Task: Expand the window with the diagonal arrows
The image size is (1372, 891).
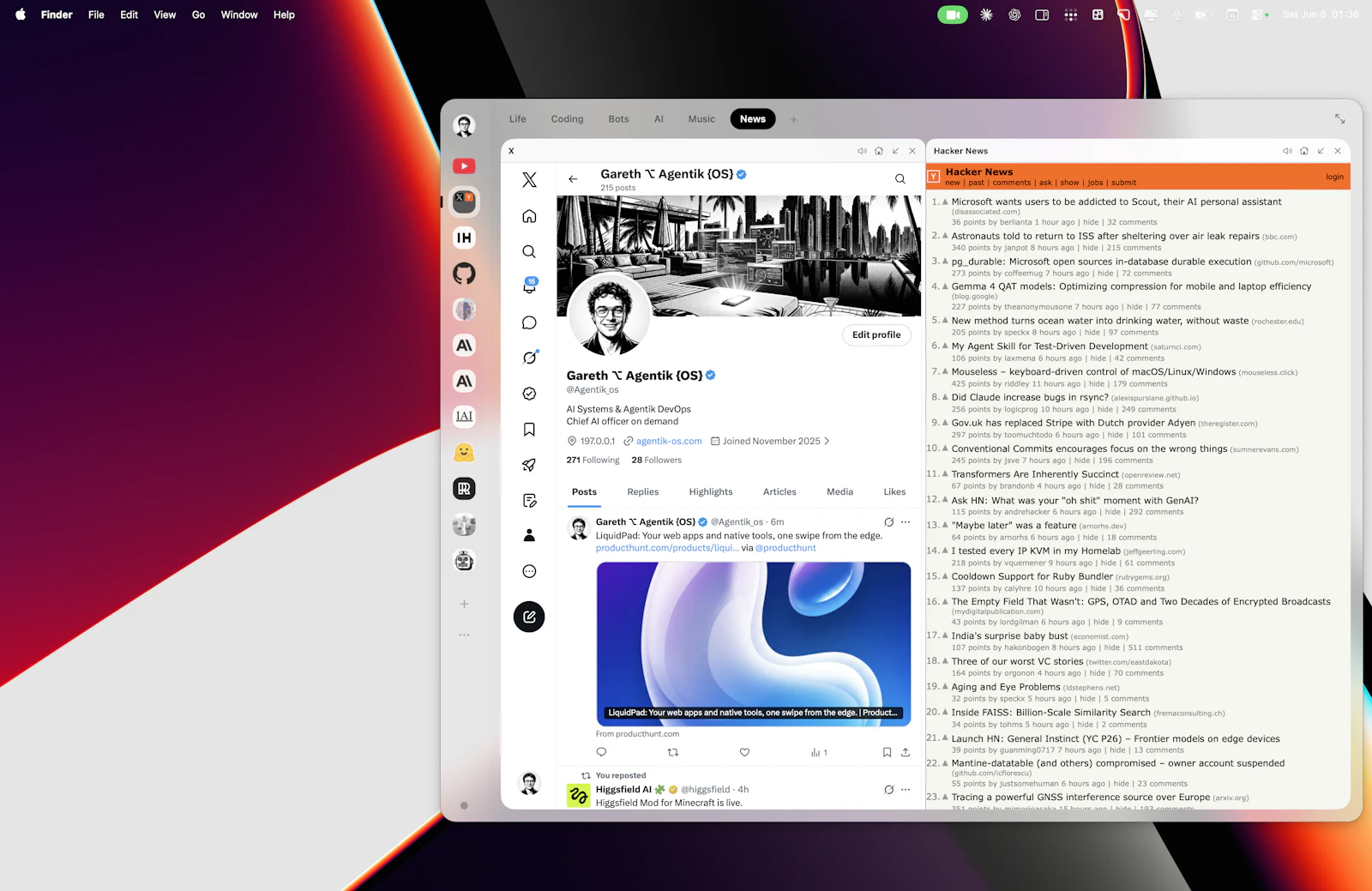Action: (x=1339, y=119)
